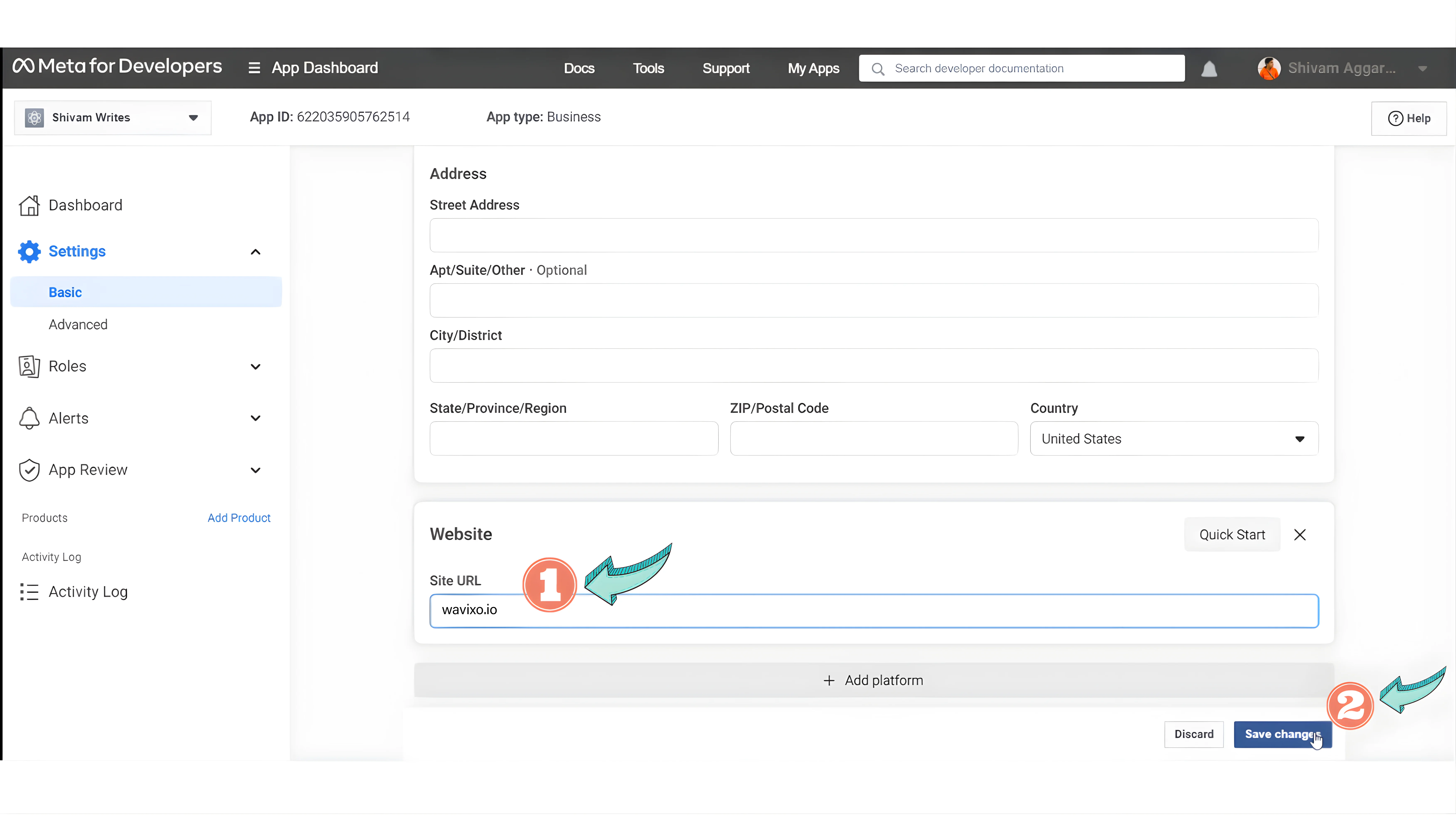Click the Settings gear icon
The height and width of the screenshot is (819, 1456).
pyautogui.click(x=29, y=251)
